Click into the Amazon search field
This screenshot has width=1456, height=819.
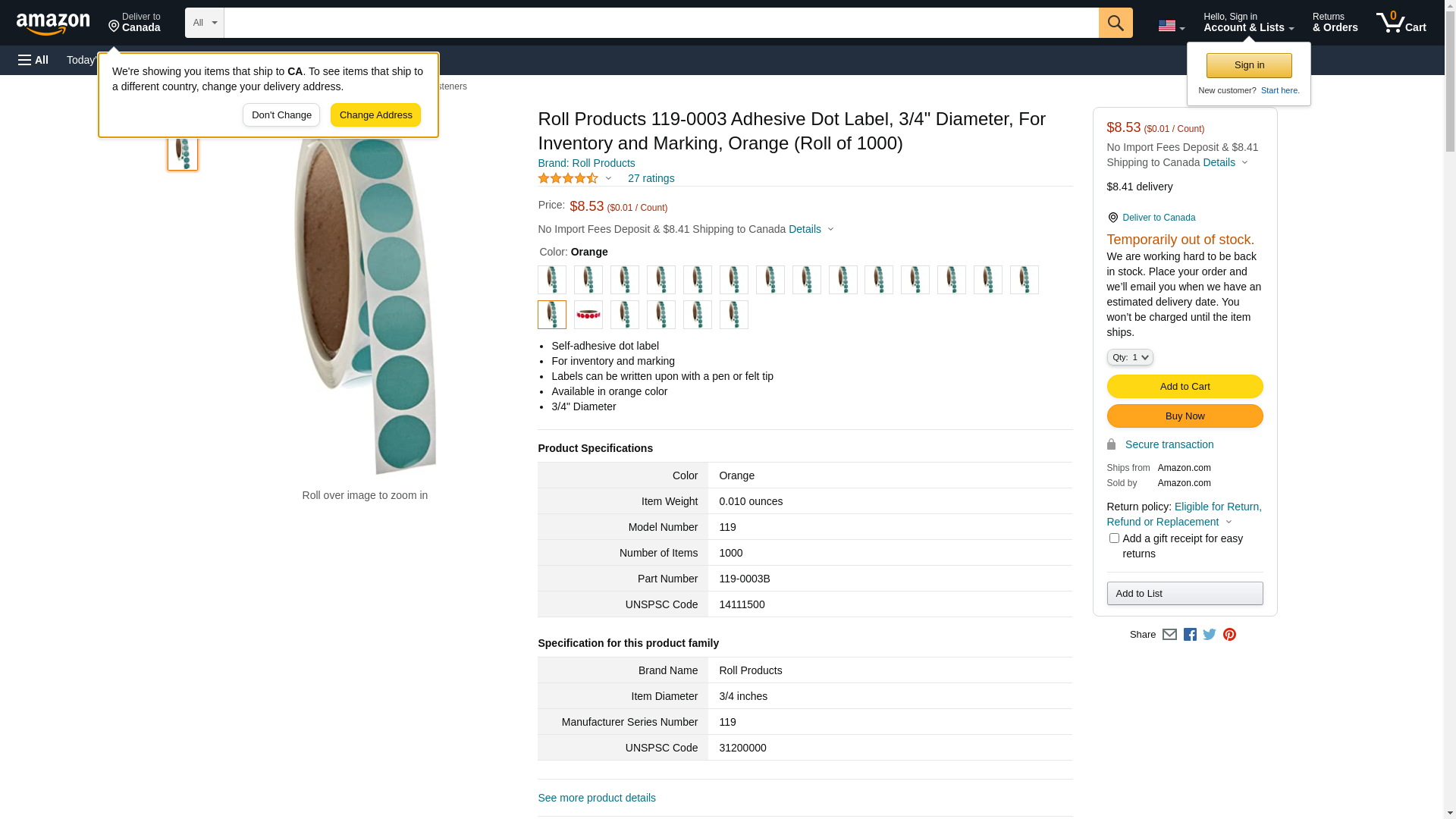pyautogui.click(x=661, y=23)
